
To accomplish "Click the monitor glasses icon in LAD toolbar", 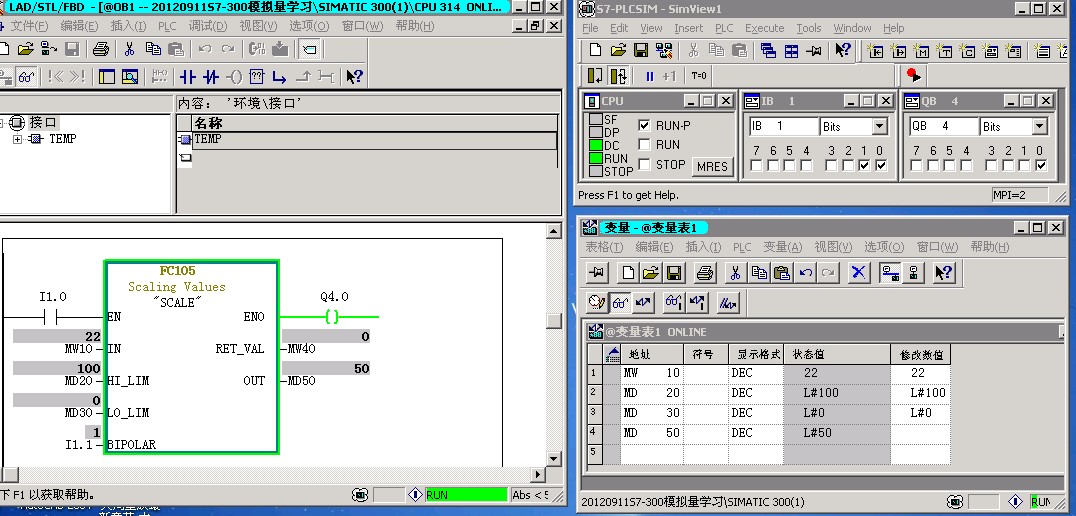I will click(x=26, y=76).
